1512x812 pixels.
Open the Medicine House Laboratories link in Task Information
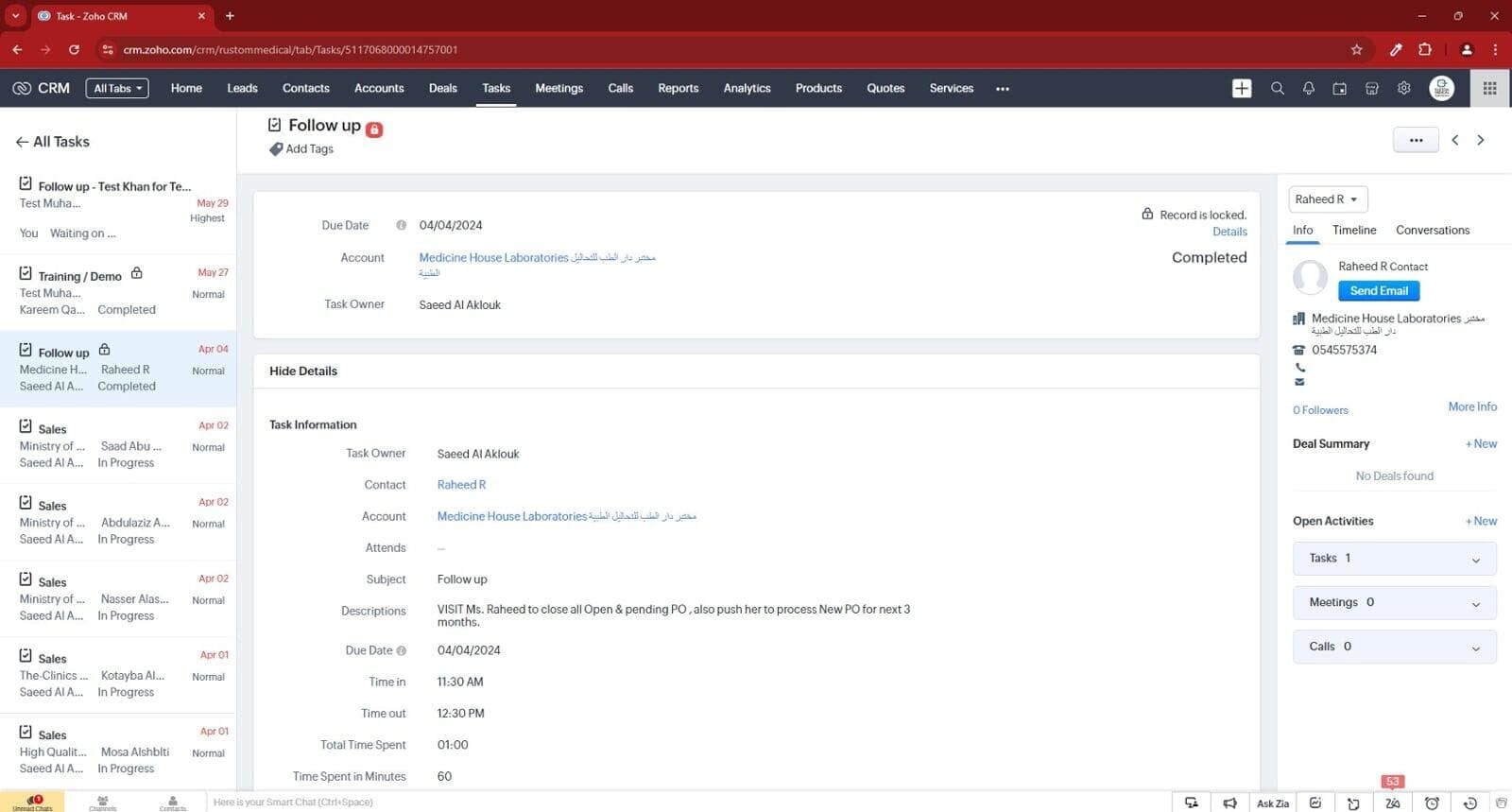[566, 516]
